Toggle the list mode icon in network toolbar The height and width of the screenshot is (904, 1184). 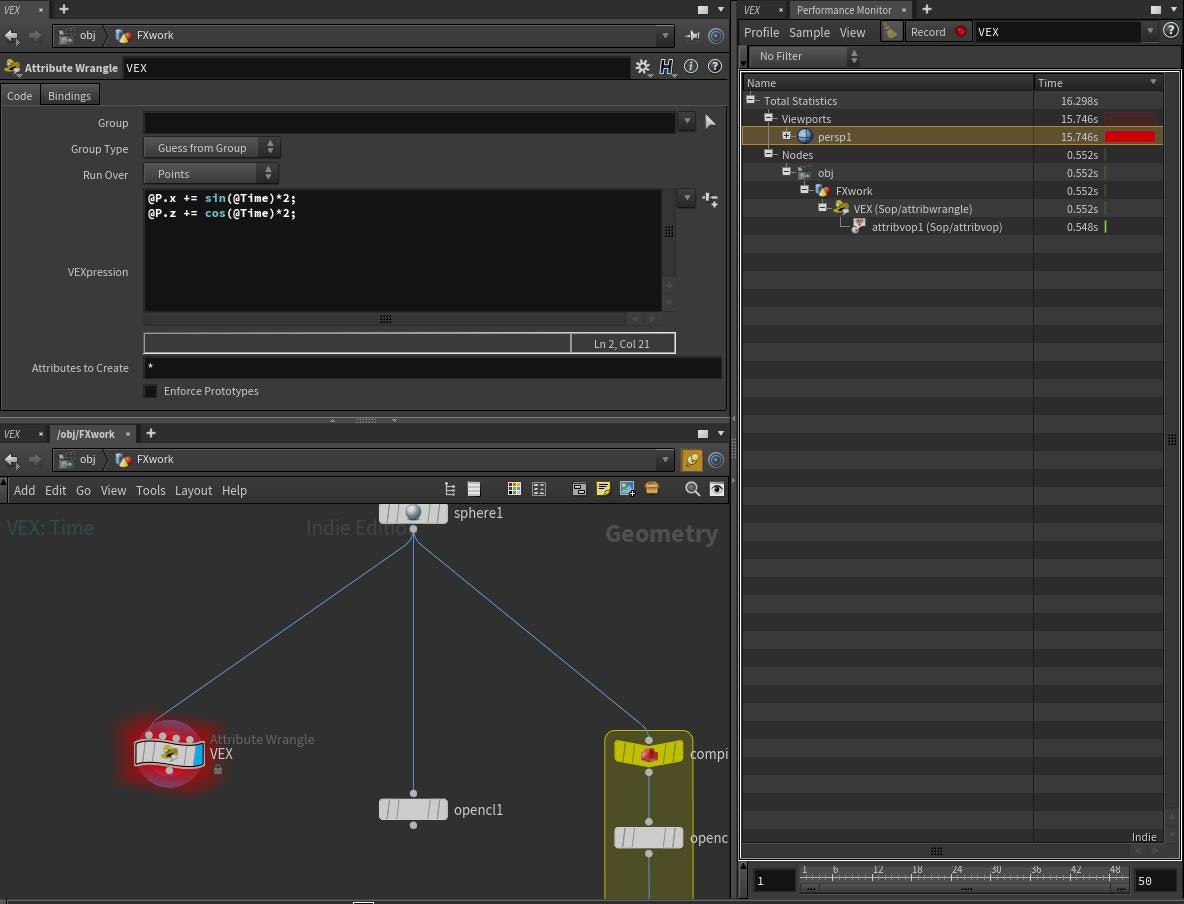click(473, 489)
